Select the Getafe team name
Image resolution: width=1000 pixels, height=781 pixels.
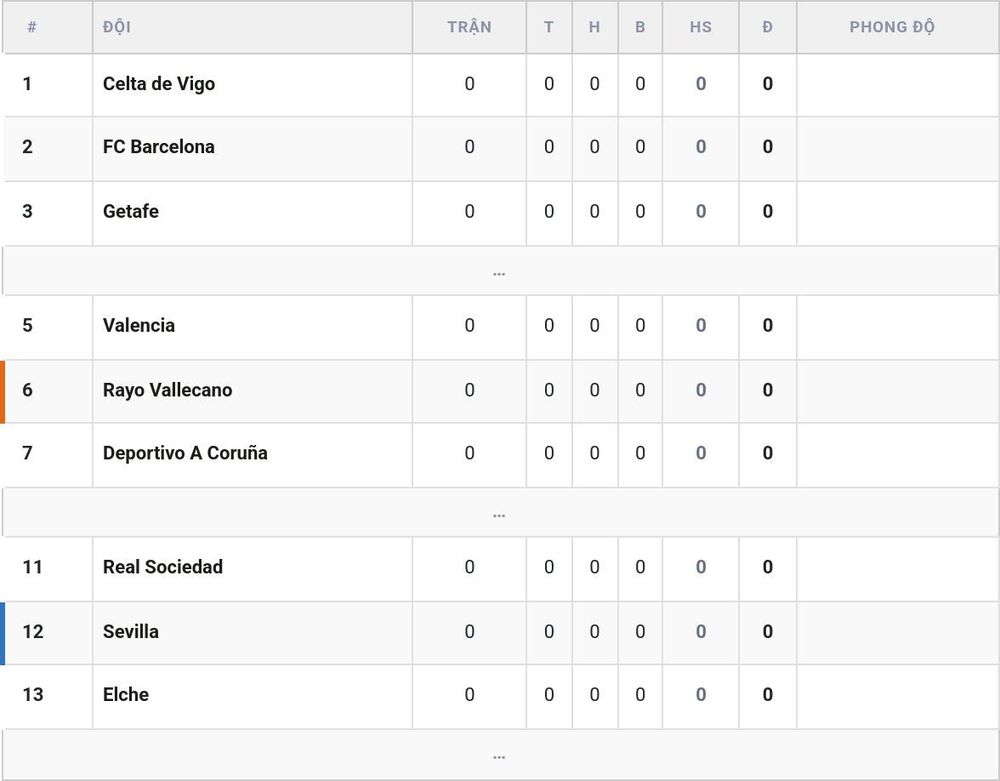[x=131, y=211]
